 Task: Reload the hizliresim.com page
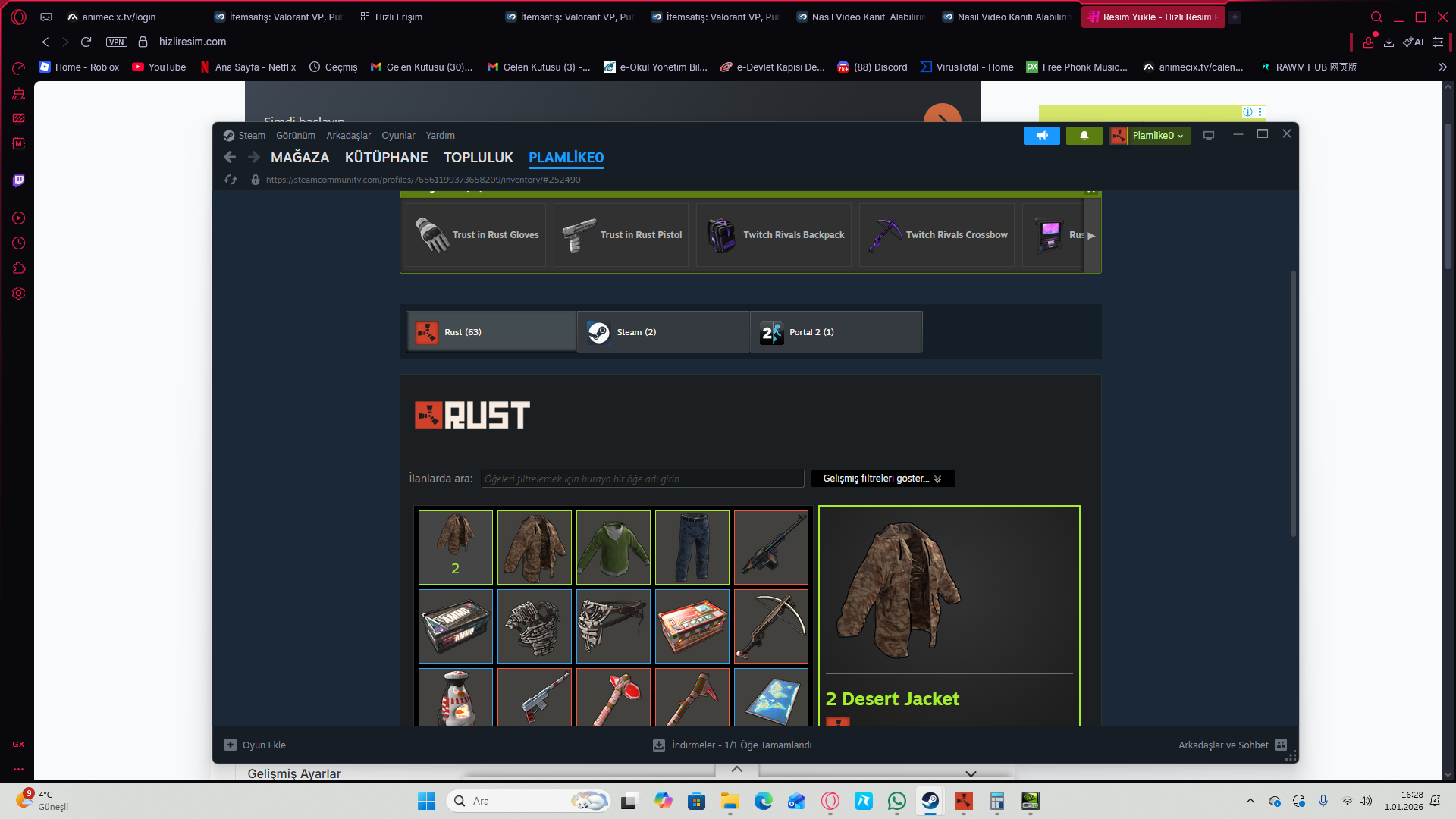(x=86, y=42)
